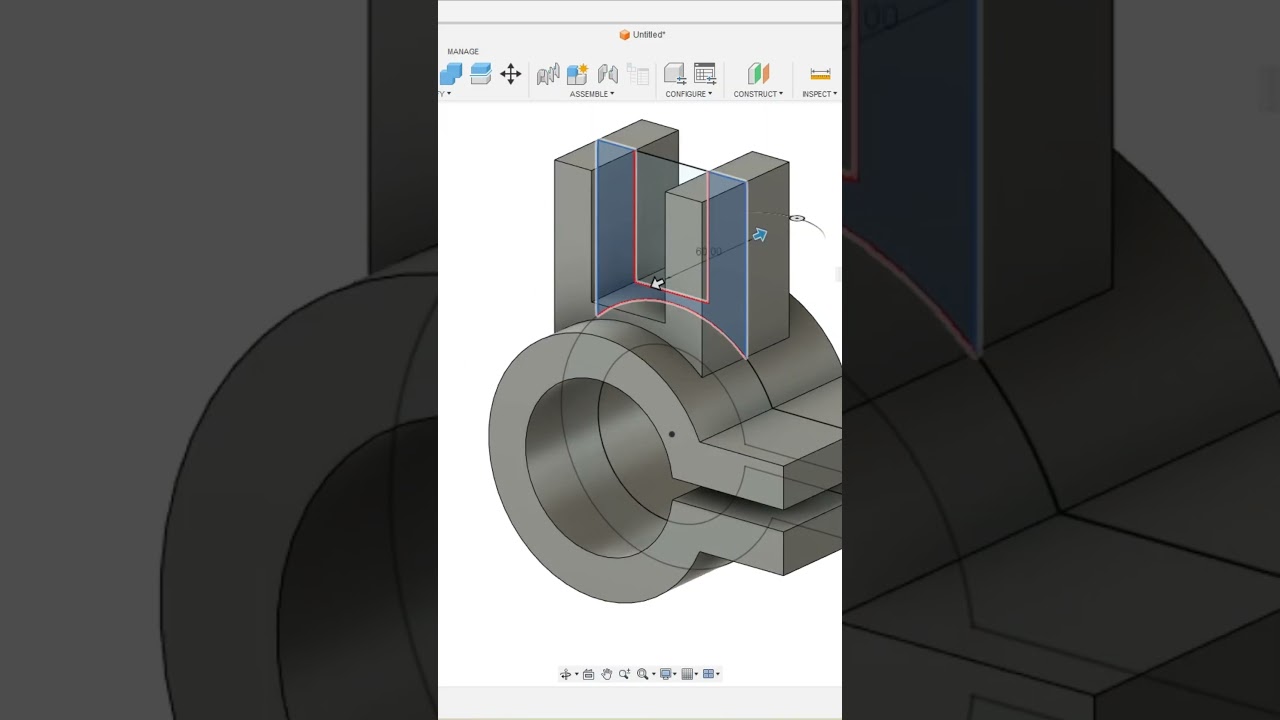1280x720 pixels.
Task: Click the Orbit tool in the navigation bar
Action: [565, 674]
